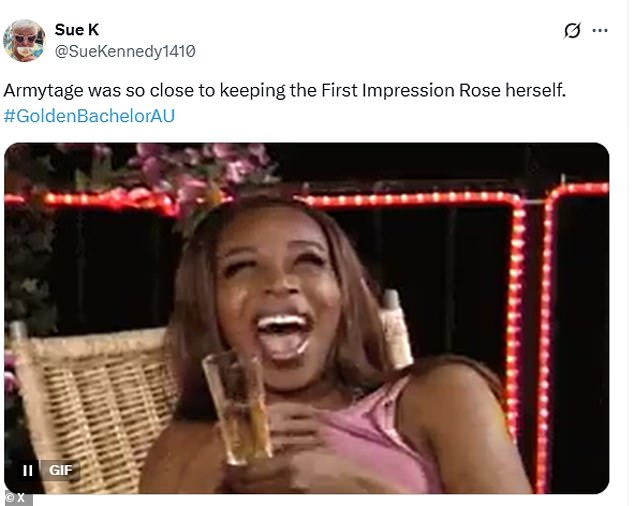This screenshot has height=506, width=634.
Task: Open the Grok explain-post icon
Action: click(572, 31)
